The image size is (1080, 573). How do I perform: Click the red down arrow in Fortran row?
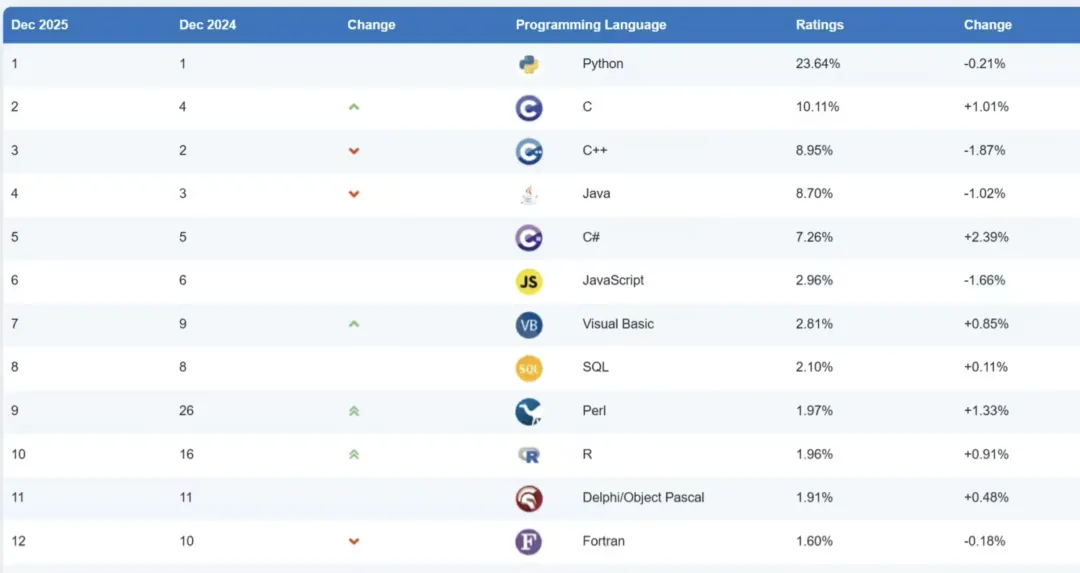354,542
